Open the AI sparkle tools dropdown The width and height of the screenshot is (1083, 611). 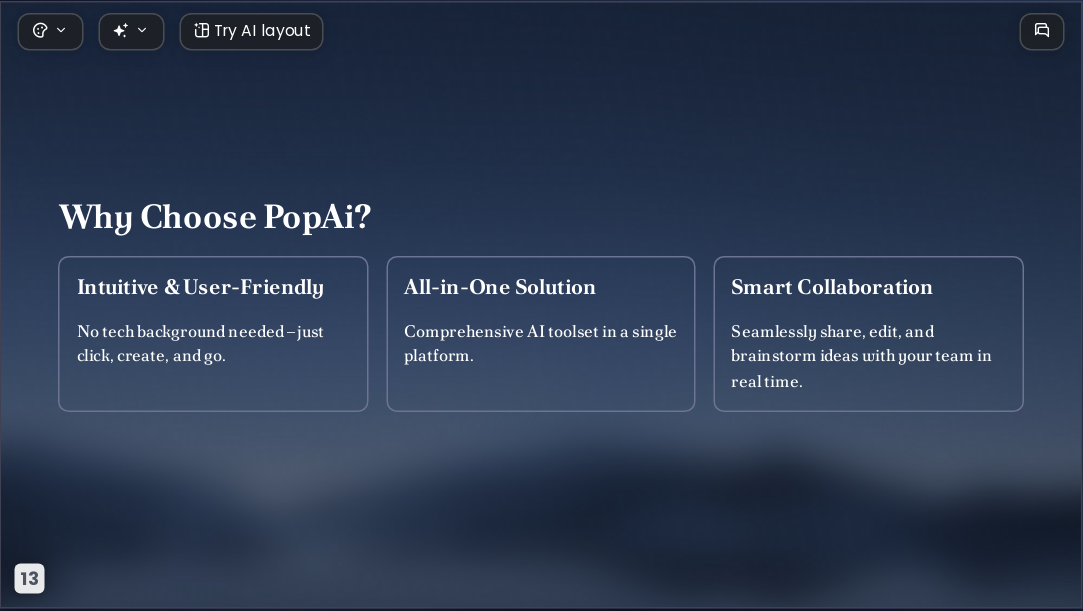coord(131,32)
